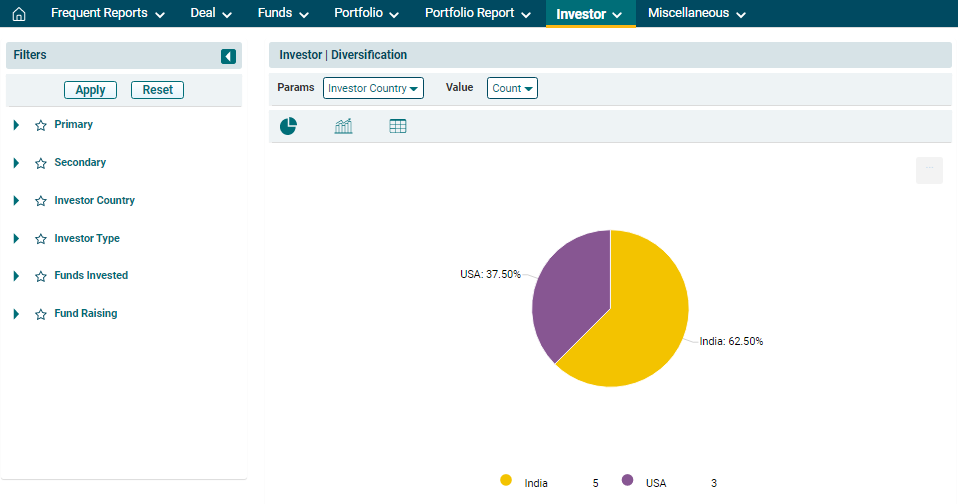Click the Apply filters button

tap(90, 90)
